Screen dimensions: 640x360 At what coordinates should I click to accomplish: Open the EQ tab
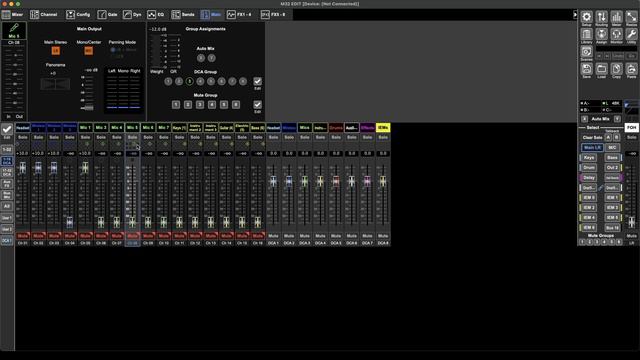156,15
